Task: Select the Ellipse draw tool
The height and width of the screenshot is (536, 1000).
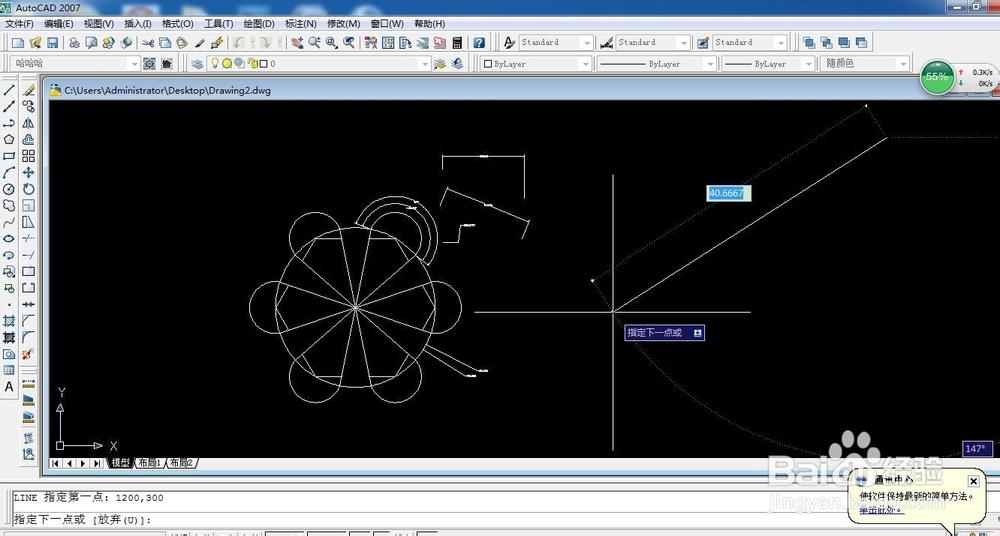Action: point(9,238)
